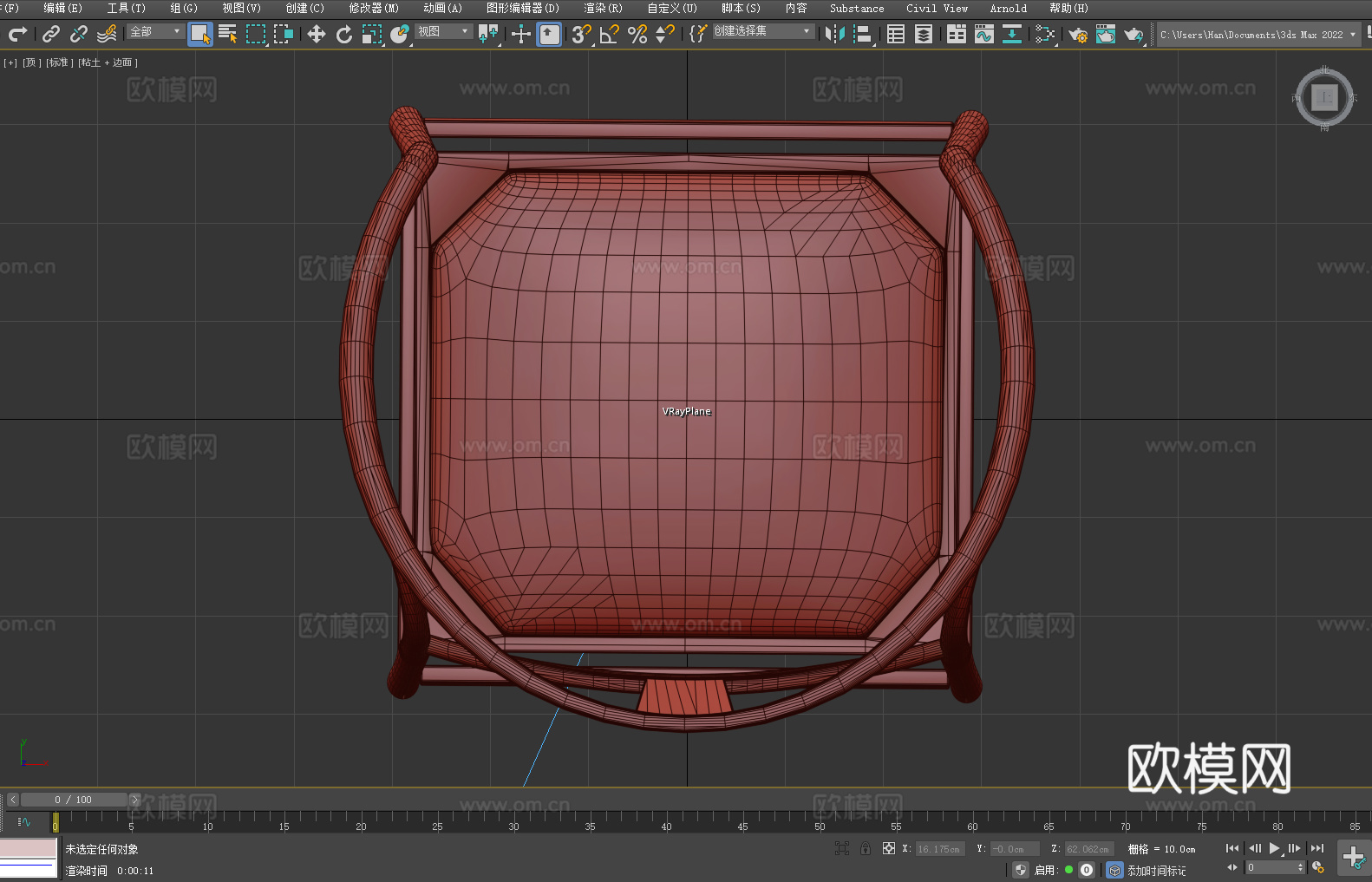Screen dimensions: 1372x882
Task: Click viewport [+] general label menu
Action: (x=10, y=62)
